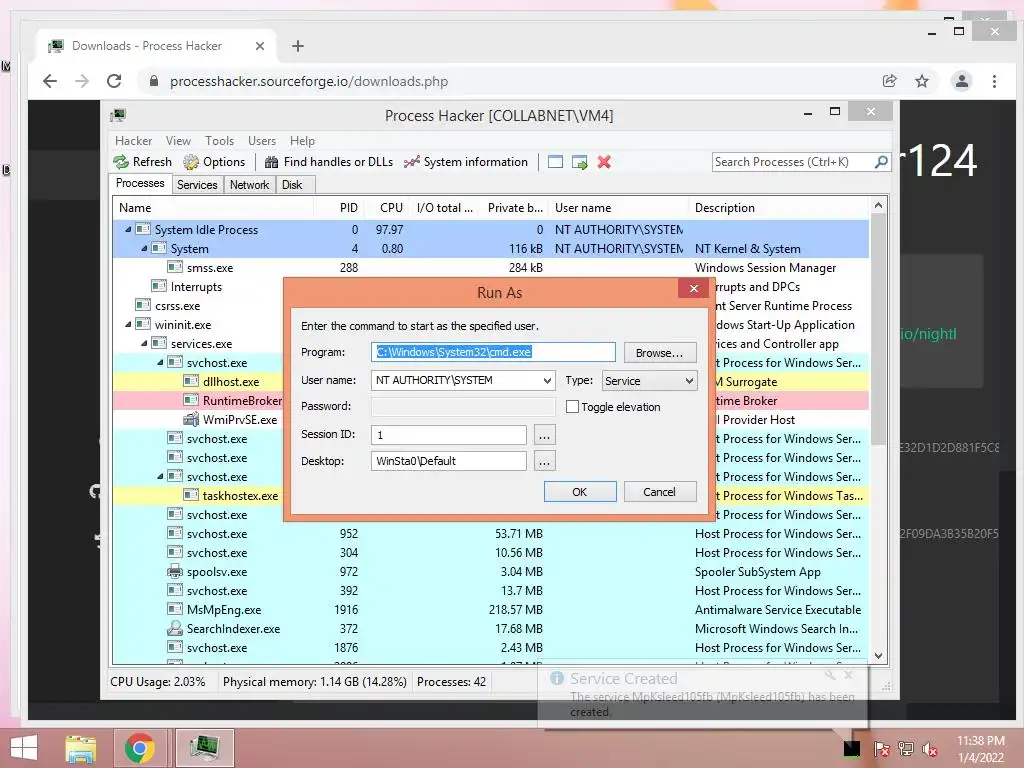Image resolution: width=1024 pixels, height=768 pixels.
Task: Open the View menu
Action: pos(178,140)
